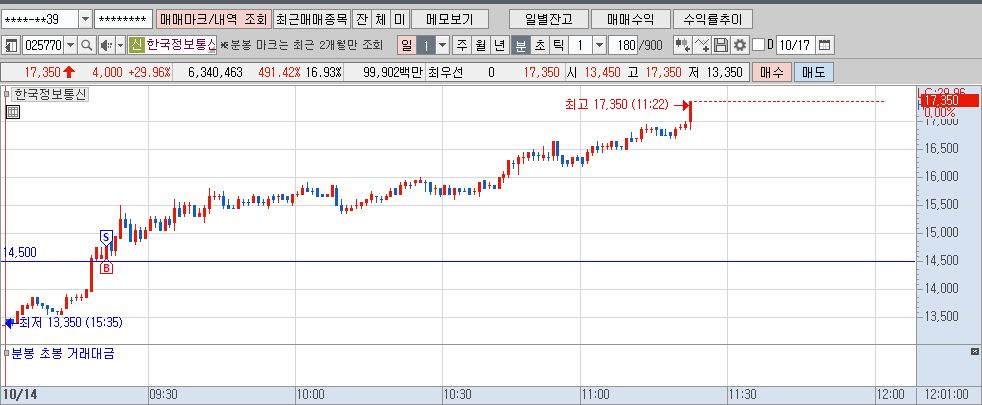
Task: Click the blue 14,500 price line label
Action: tap(19, 252)
